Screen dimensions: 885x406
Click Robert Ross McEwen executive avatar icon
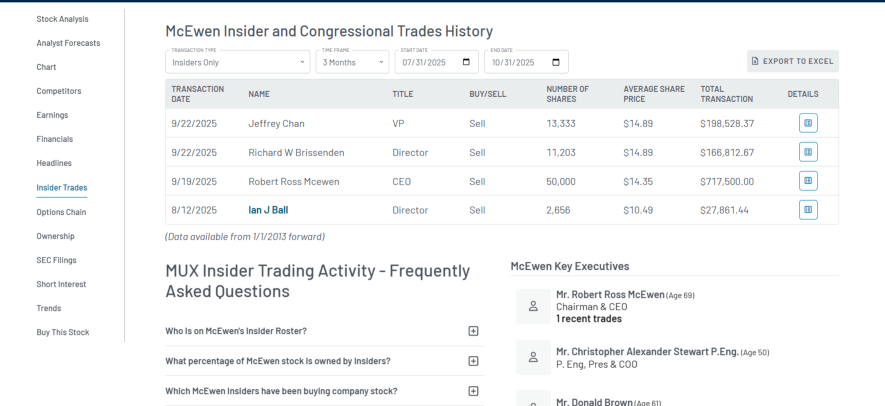point(533,306)
